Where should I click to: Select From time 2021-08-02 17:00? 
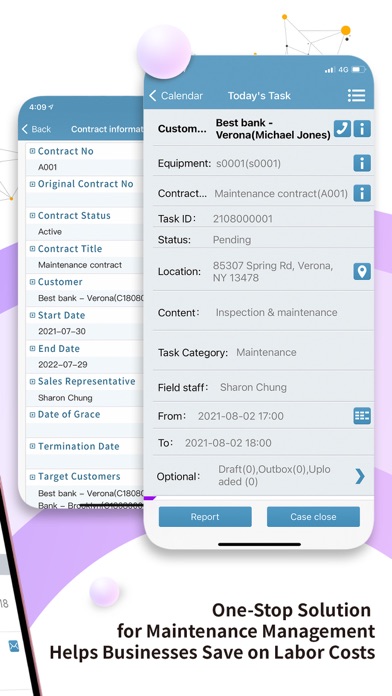pyautogui.click(x=241, y=416)
